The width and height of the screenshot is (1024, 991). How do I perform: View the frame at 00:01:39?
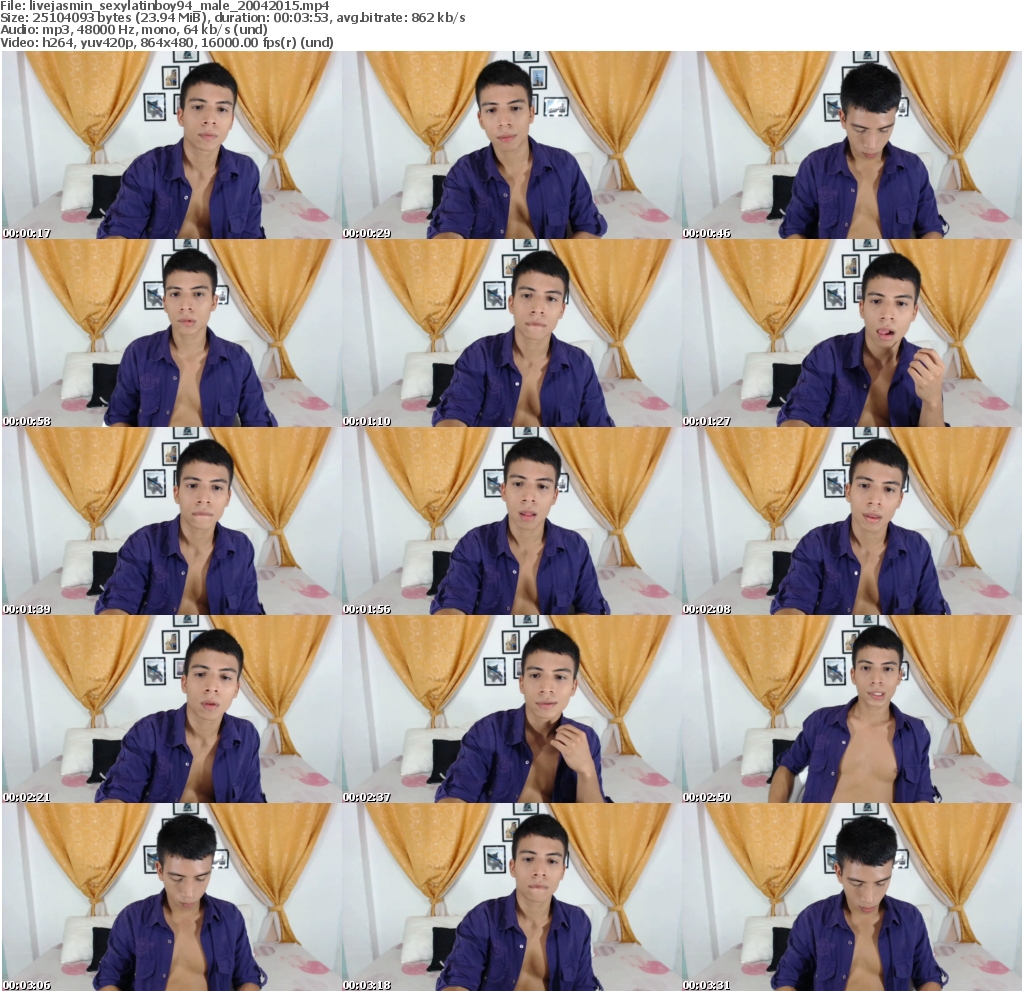tap(171, 521)
